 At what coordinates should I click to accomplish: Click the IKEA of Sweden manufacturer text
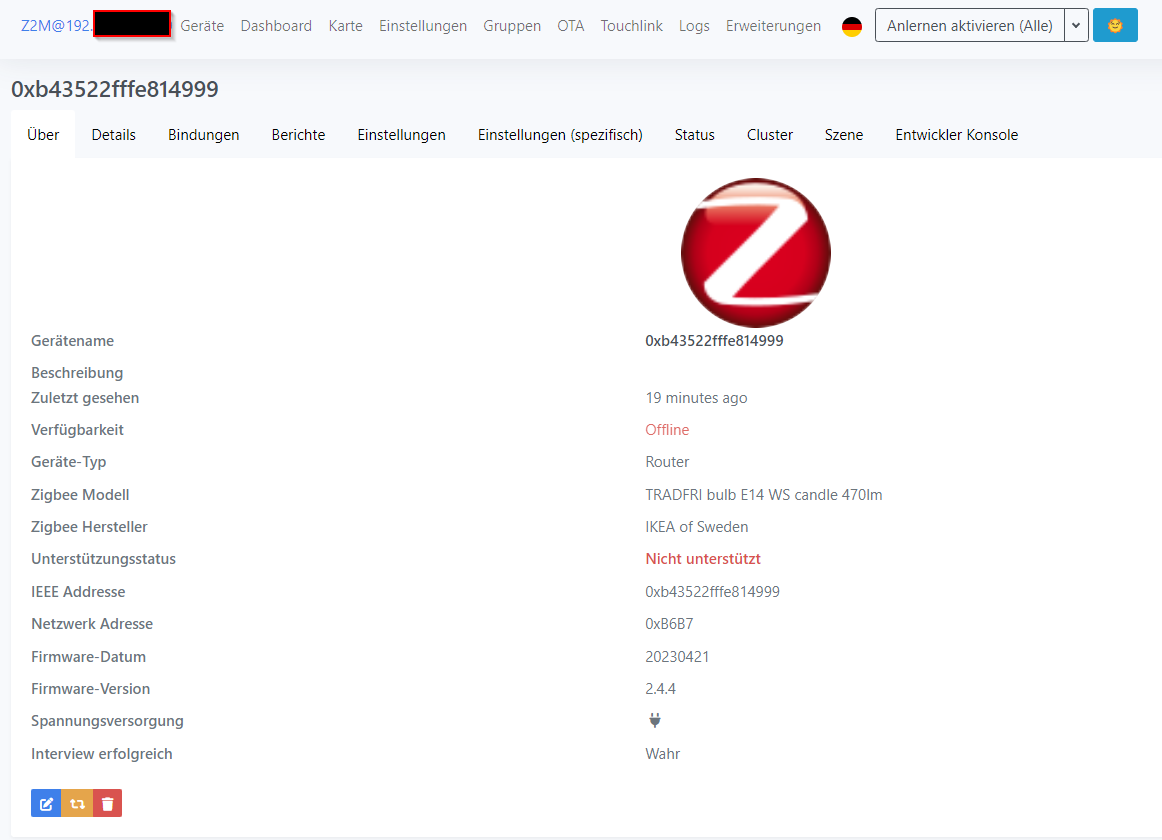(x=697, y=527)
